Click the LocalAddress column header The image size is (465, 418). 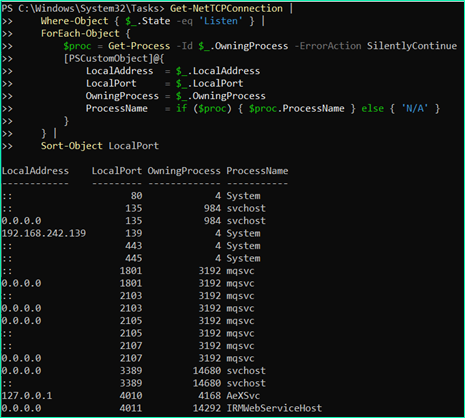point(35,171)
